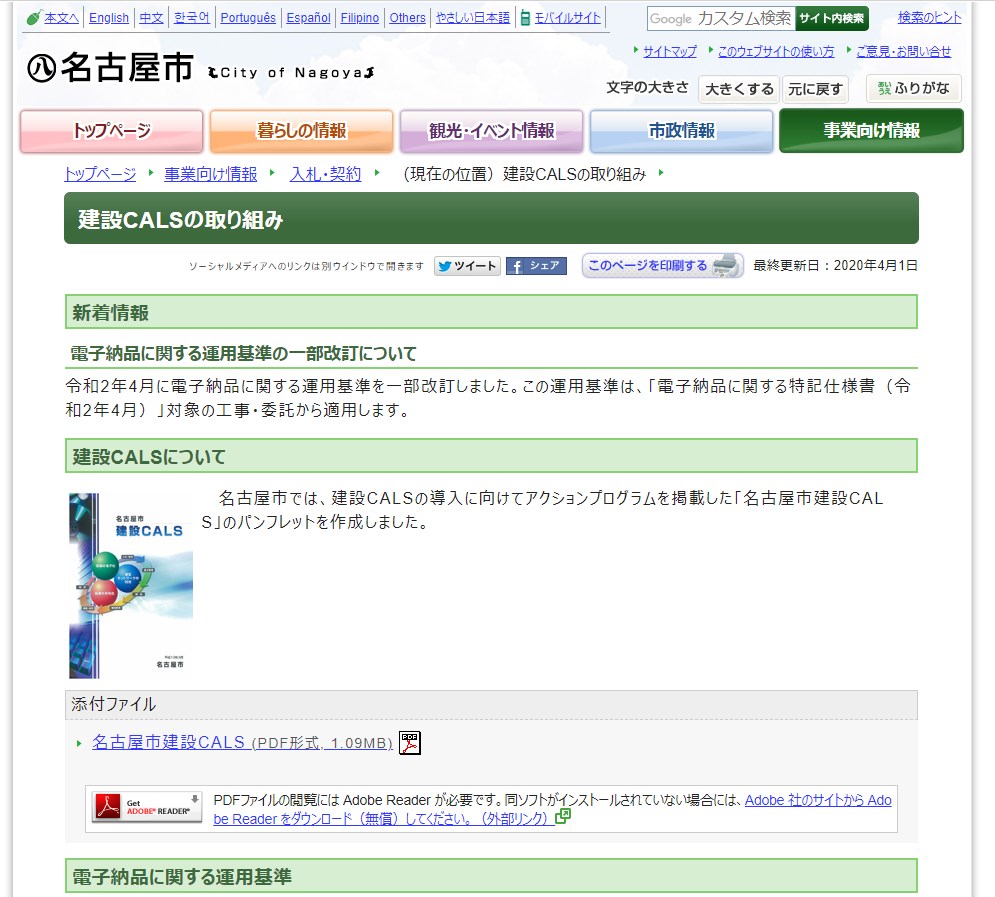995x897 pixels.
Task: Select the 市政情報 tab
Action: [681, 131]
